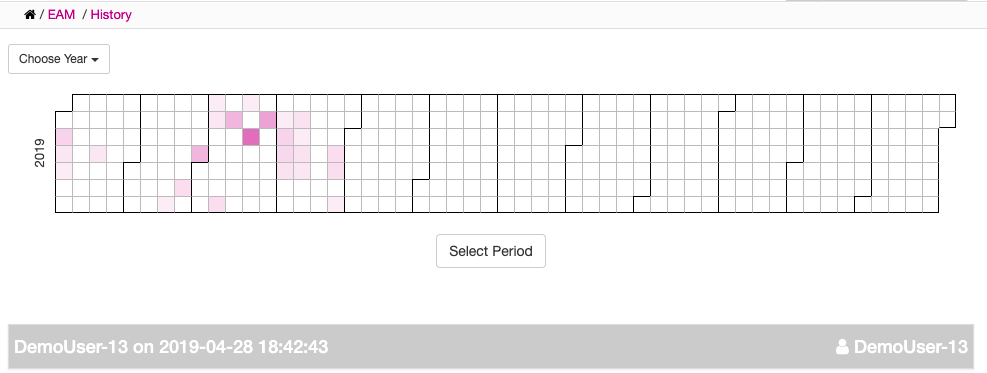This screenshot has width=987, height=373.
Task: Expand the Choose Year dropdown
Action: [59, 59]
